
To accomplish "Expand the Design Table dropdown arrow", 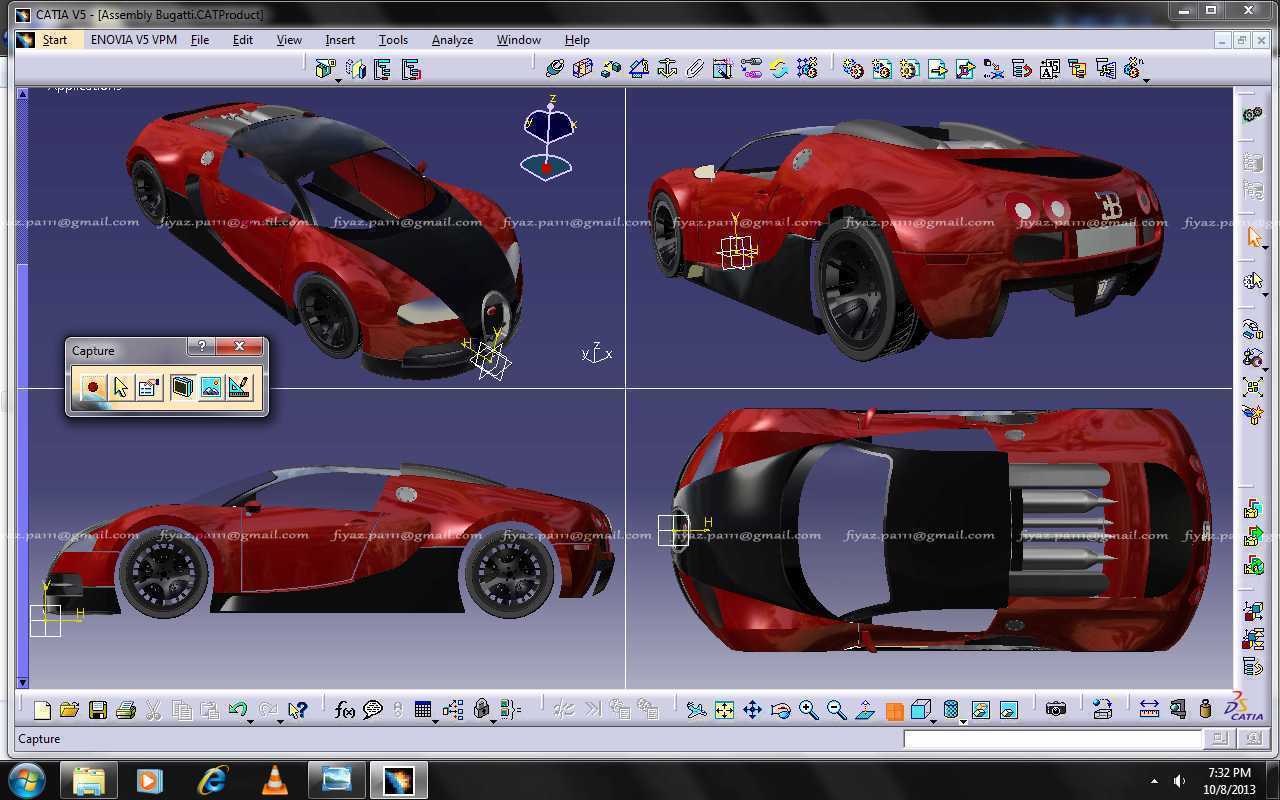I will tap(436, 720).
